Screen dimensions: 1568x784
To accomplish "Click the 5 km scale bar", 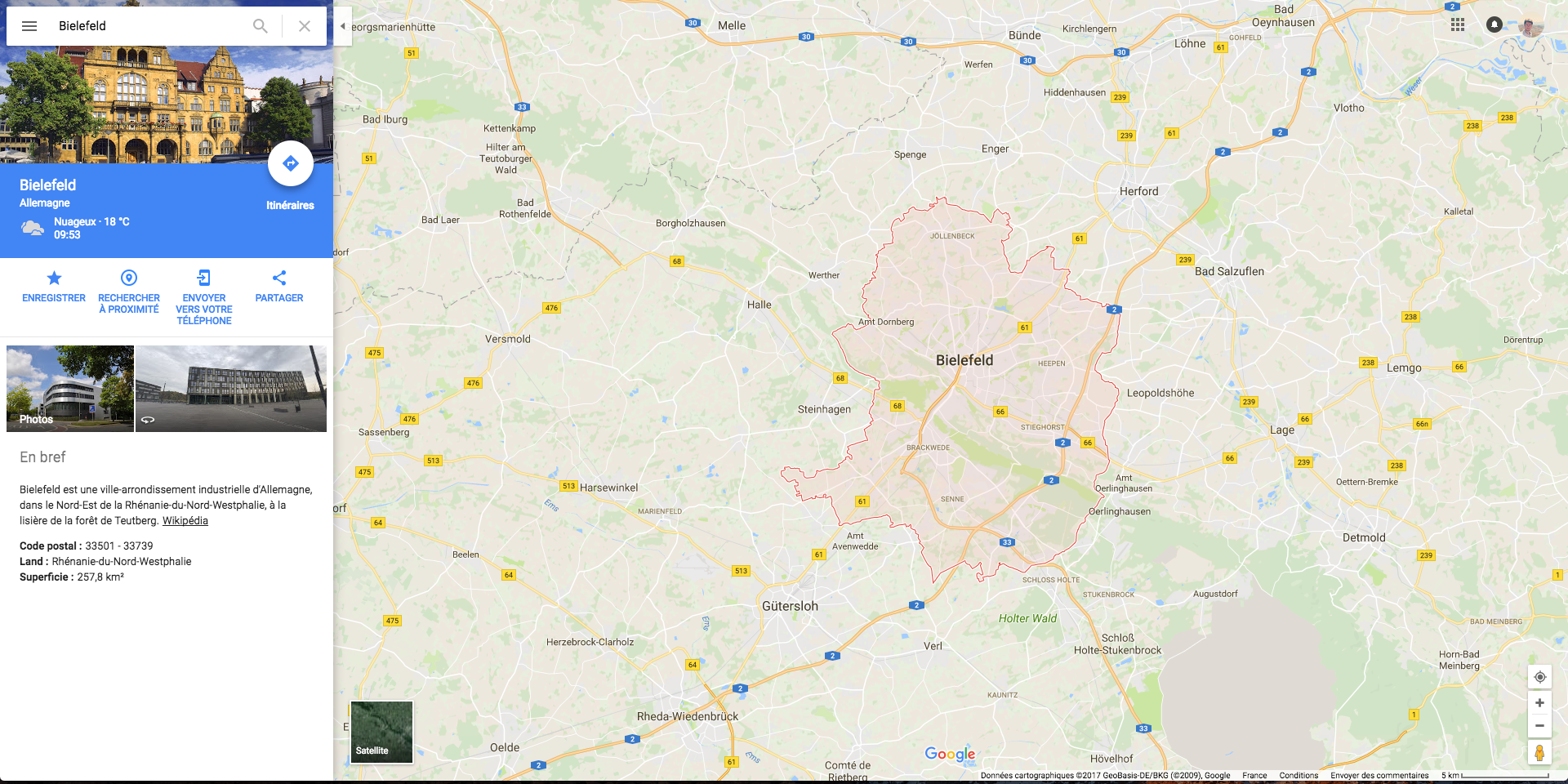I will tap(1495, 776).
